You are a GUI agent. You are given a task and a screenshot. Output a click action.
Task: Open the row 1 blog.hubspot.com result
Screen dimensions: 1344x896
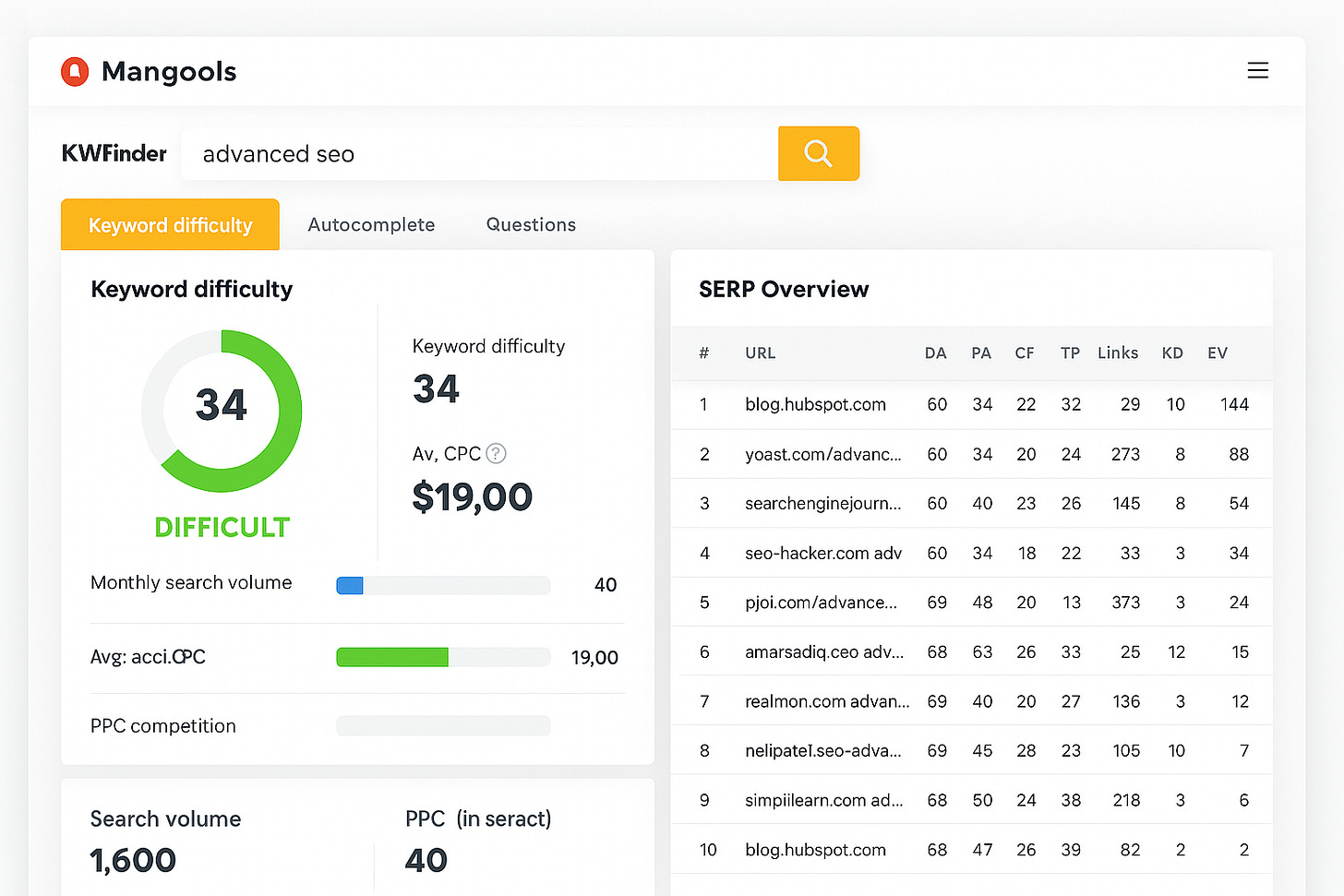coord(816,404)
